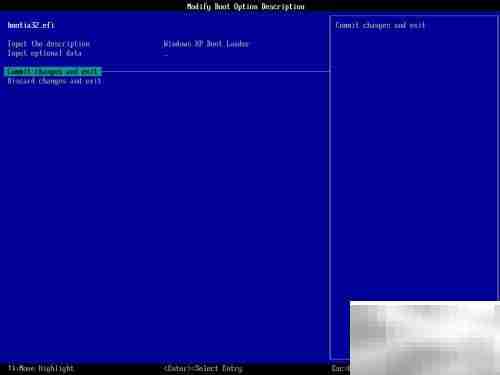Click the 'Input optional data' label
Screen dimensions: 500x375
coord(45,53)
